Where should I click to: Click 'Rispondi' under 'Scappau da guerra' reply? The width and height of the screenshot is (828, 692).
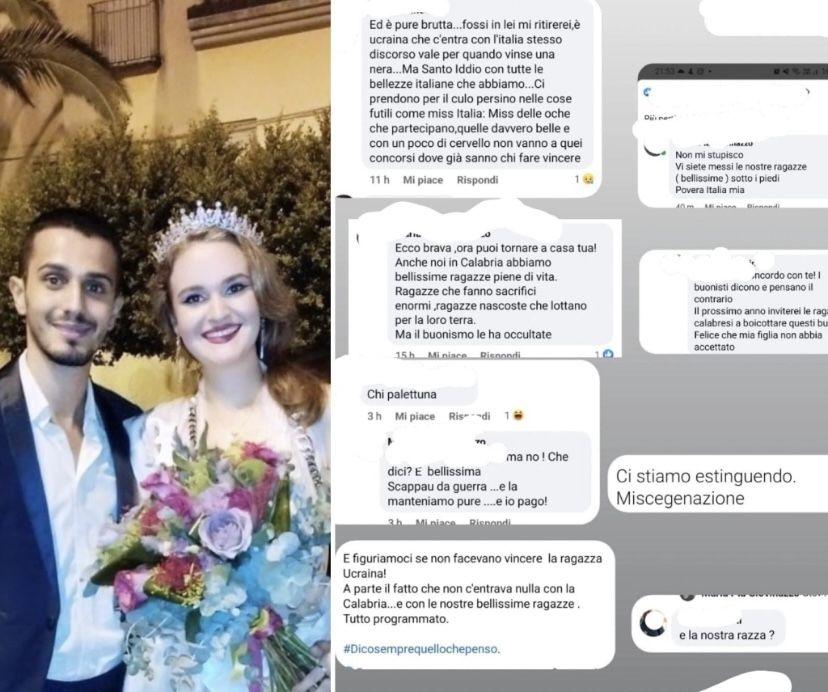[x=490, y=522]
